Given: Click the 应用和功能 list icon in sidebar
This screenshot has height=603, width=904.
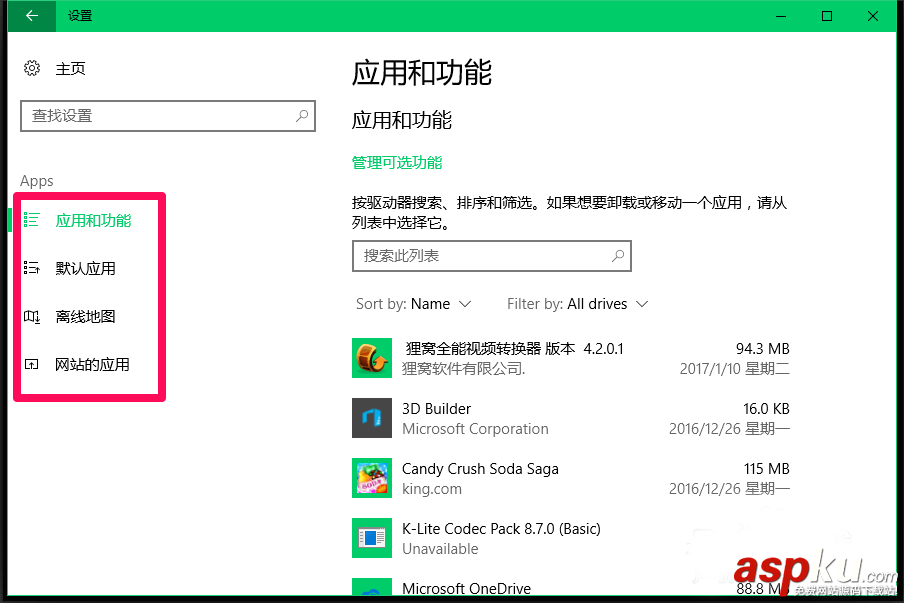Looking at the screenshot, I should click(32, 220).
